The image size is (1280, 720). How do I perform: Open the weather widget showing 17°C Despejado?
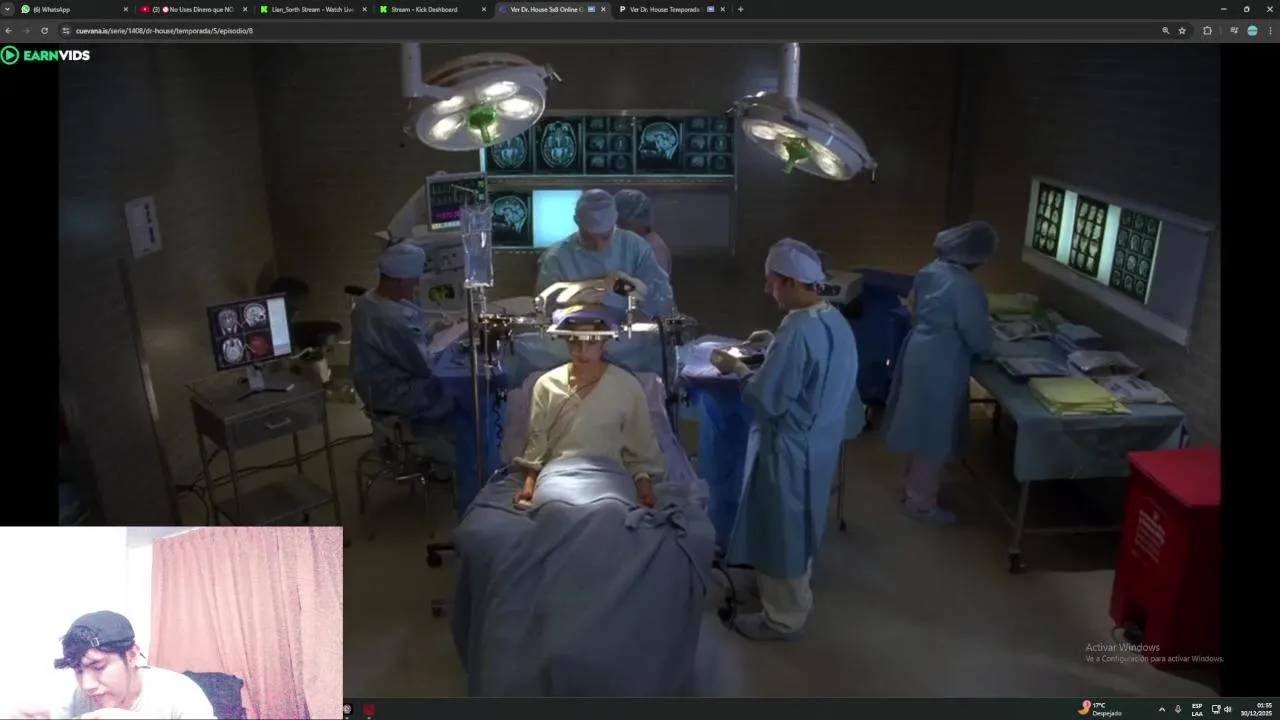point(1100,709)
